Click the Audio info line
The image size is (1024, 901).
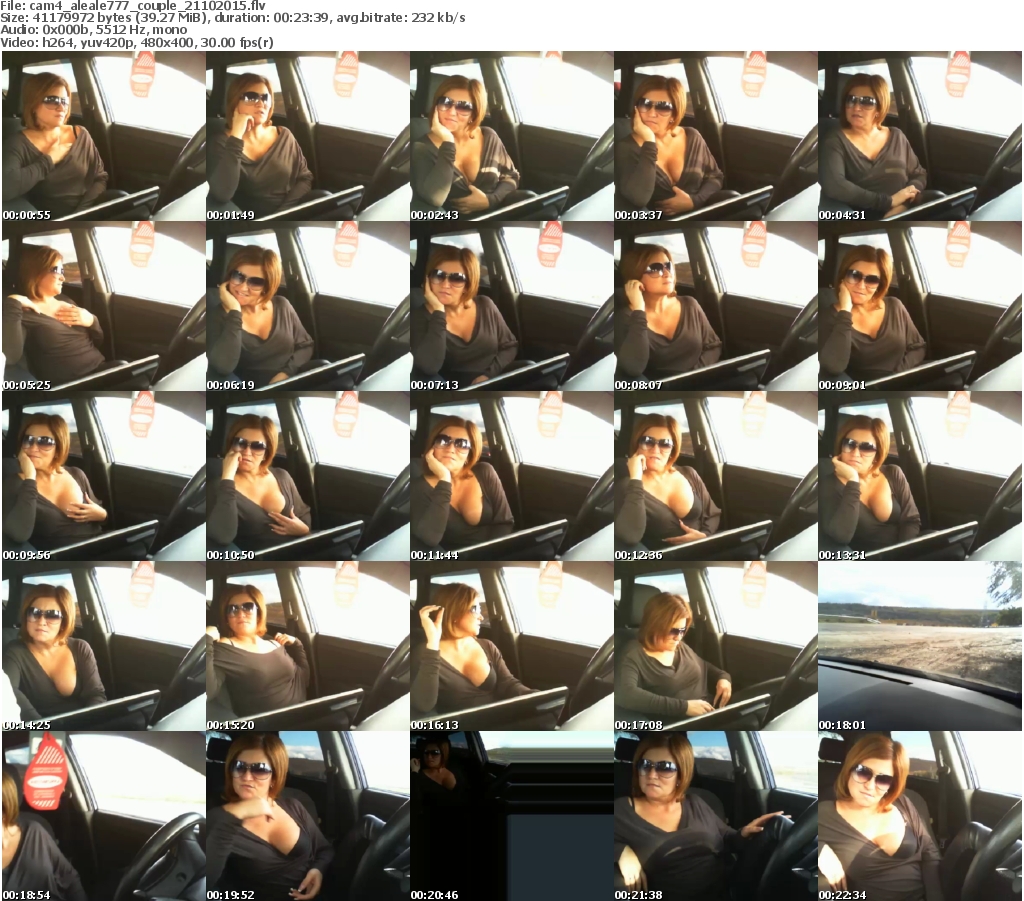[93, 30]
